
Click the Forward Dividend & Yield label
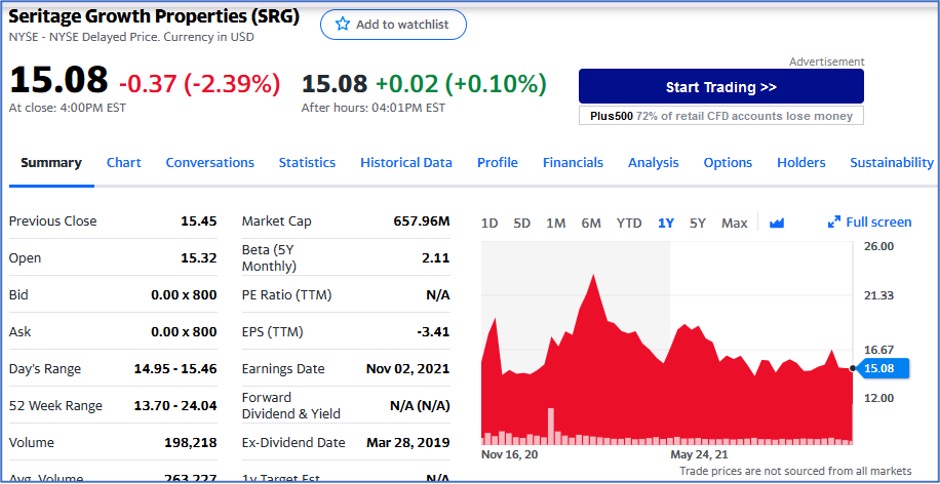291,405
